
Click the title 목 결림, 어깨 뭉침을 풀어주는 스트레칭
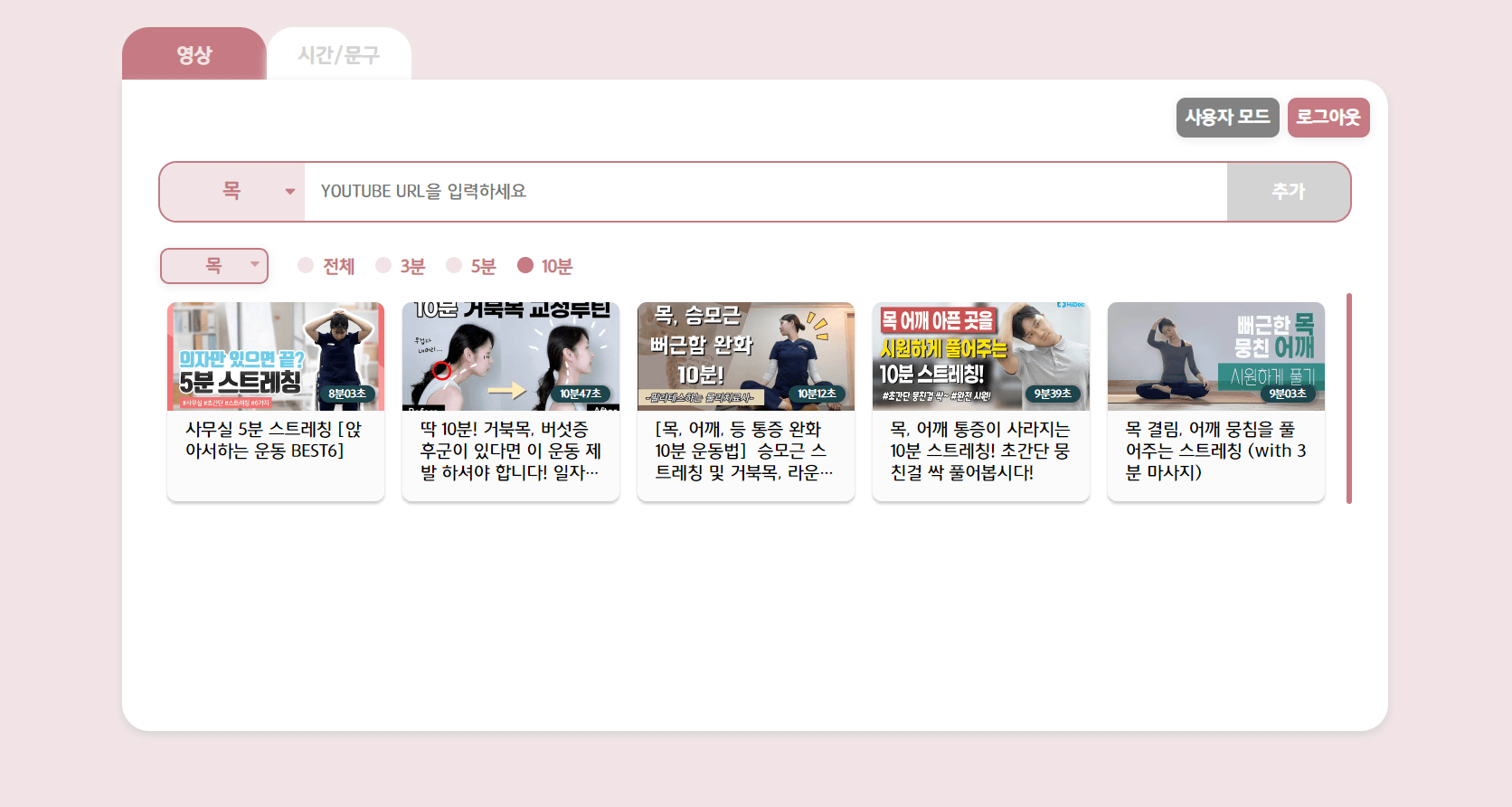[x=1215, y=451]
